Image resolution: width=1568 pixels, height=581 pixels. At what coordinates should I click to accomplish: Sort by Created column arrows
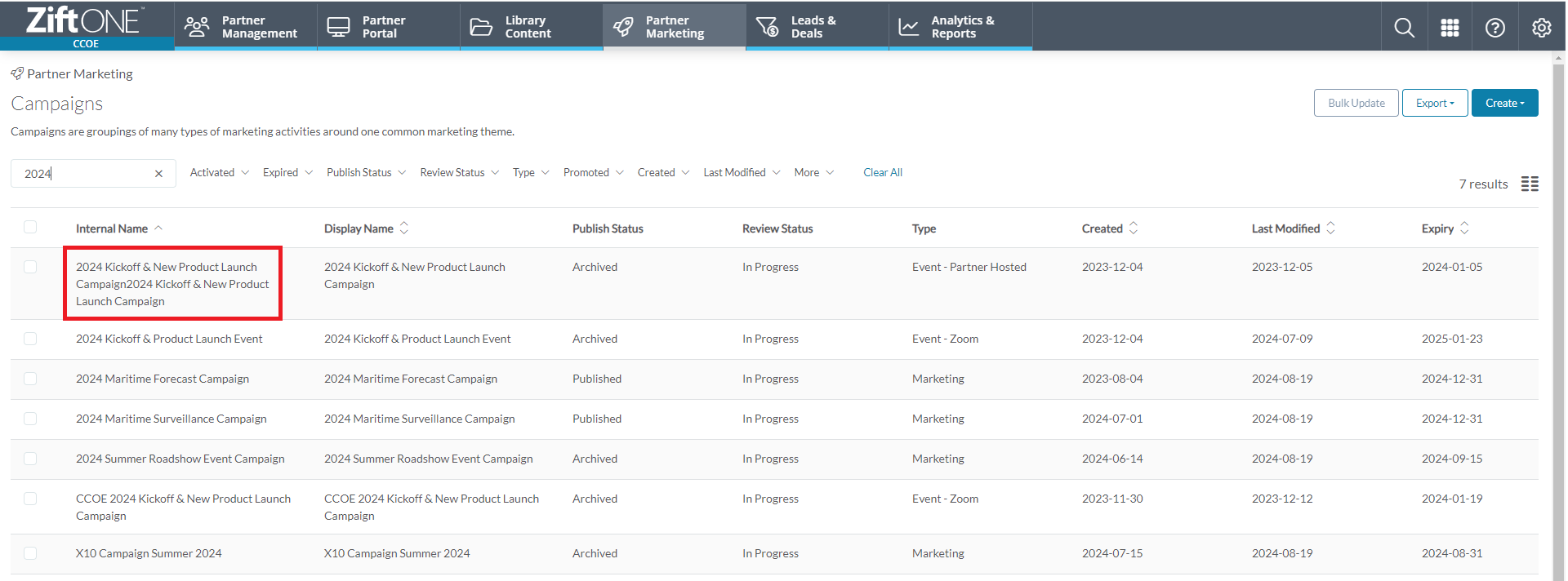coord(1134,228)
